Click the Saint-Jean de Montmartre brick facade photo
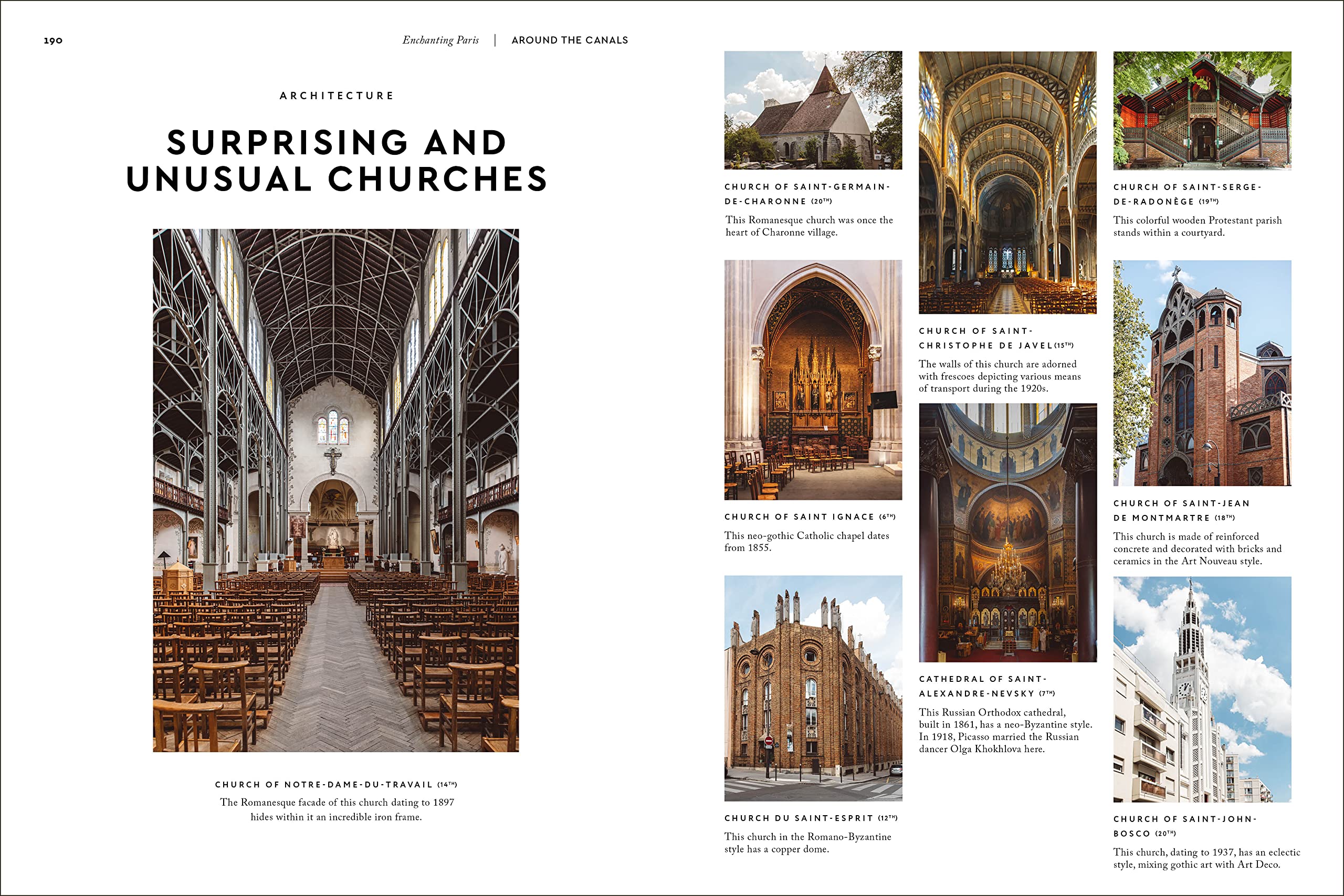 [1202, 373]
